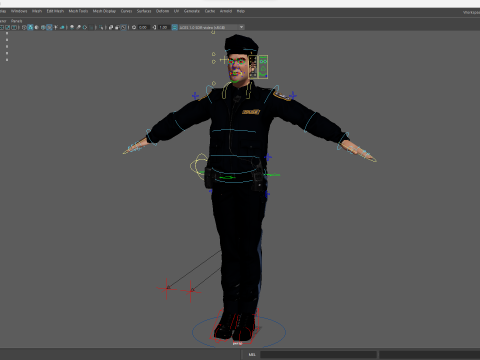Enable Use Default Material icon
480x360 pixels.
click(x=36, y=27)
